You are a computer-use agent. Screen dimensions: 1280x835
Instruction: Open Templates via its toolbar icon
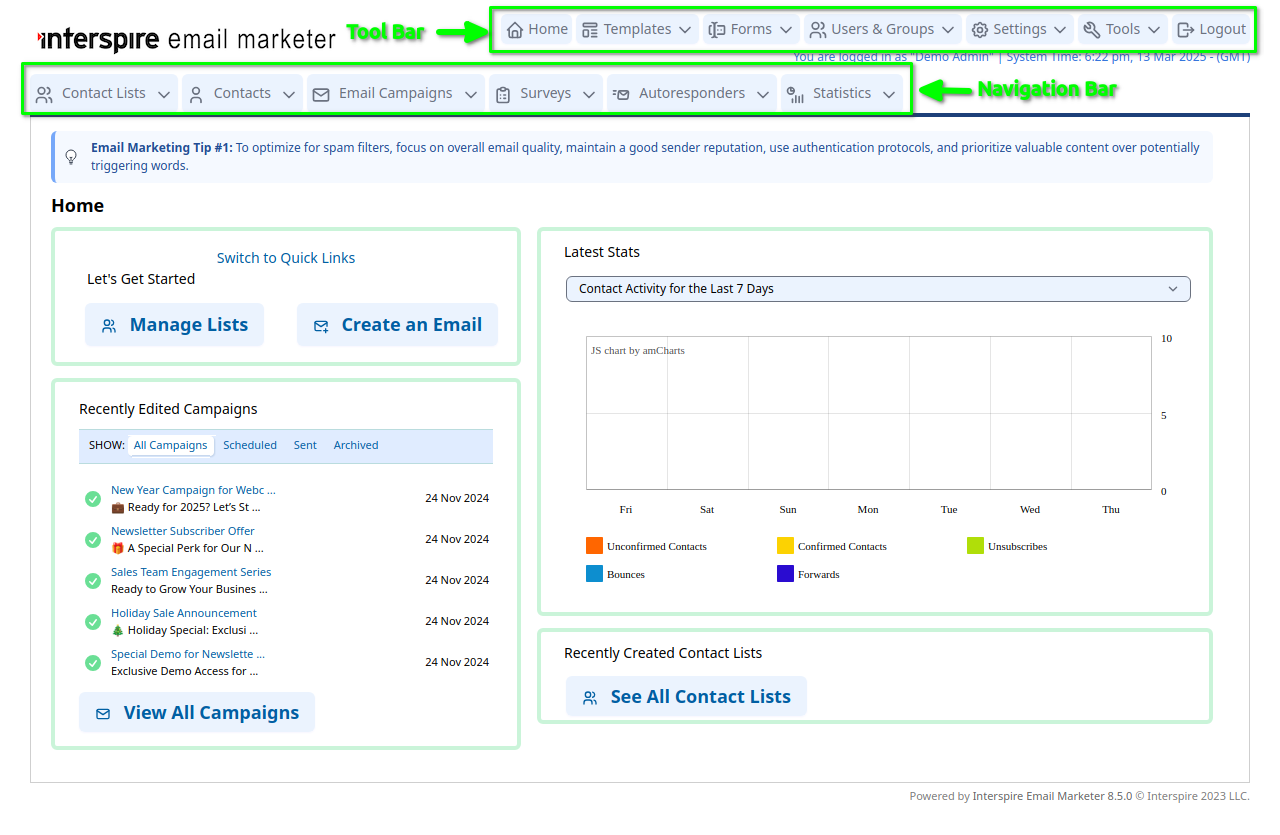(x=589, y=28)
